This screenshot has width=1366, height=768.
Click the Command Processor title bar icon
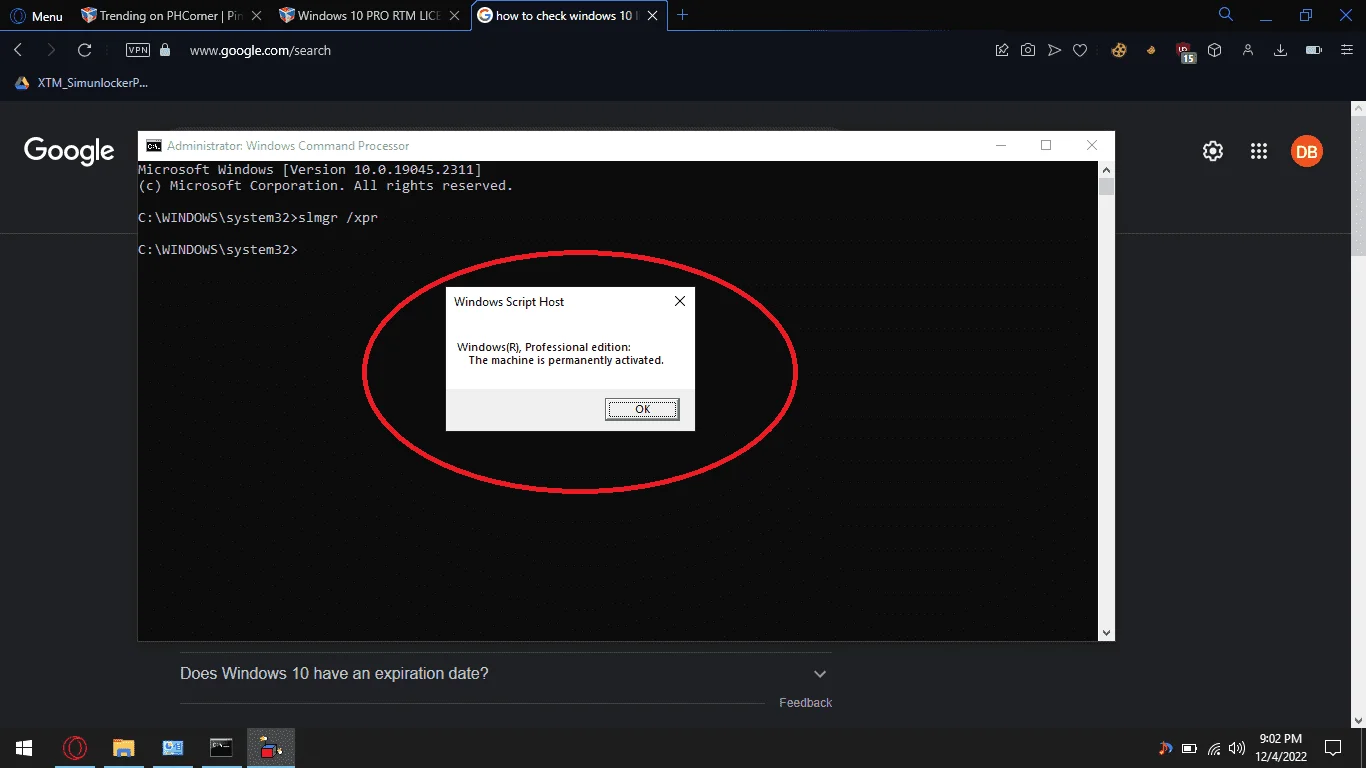point(154,145)
